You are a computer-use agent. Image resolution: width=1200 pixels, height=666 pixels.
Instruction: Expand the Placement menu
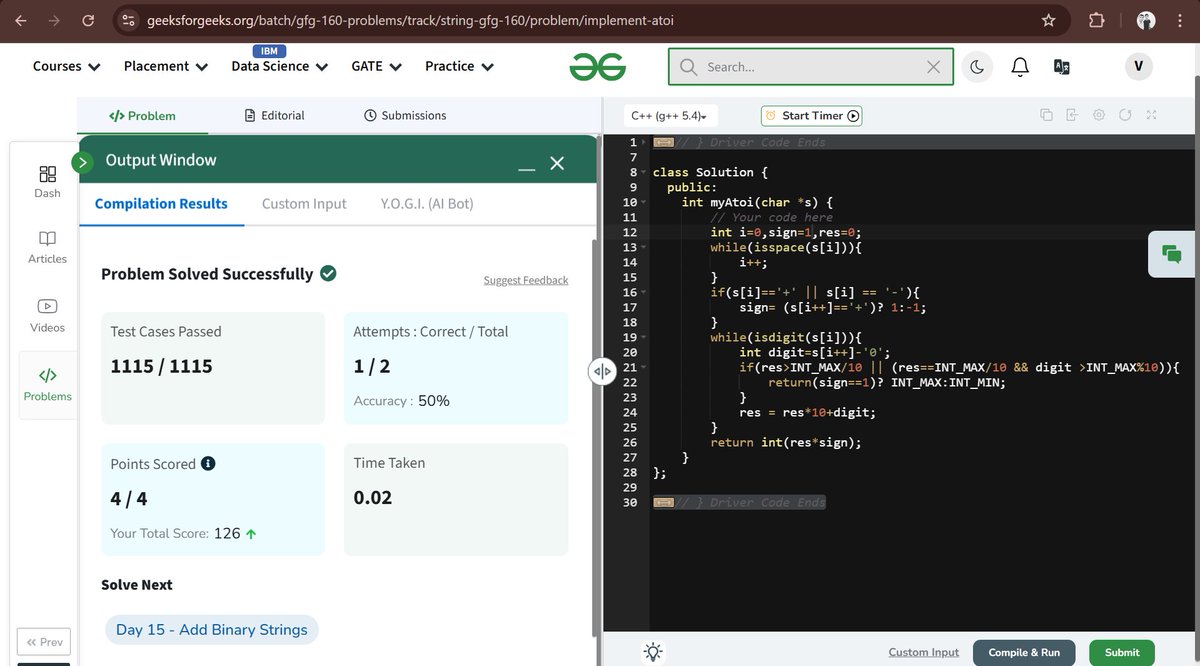click(166, 66)
